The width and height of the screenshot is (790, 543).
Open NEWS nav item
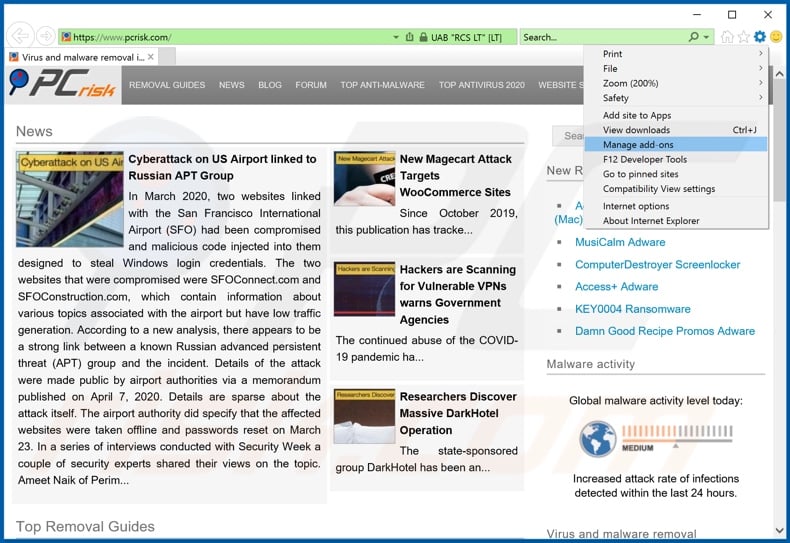click(232, 85)
